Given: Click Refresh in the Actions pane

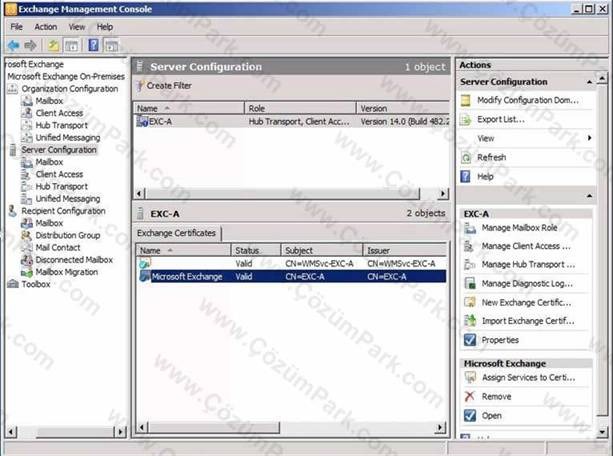Looking at the screenshot, I should pyautogui.click(x=491, y=158).
